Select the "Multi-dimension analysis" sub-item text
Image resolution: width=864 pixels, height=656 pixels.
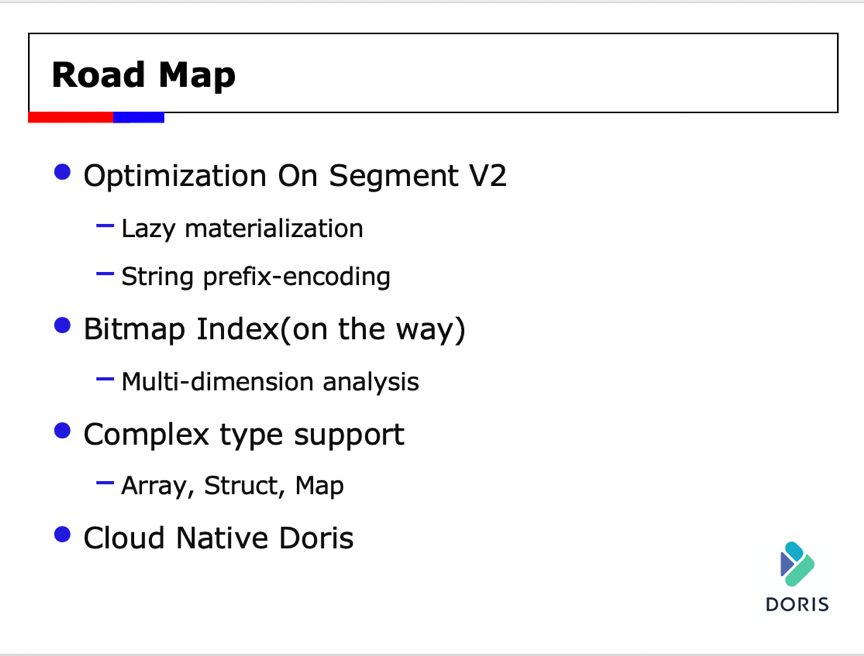click(270, 381)
